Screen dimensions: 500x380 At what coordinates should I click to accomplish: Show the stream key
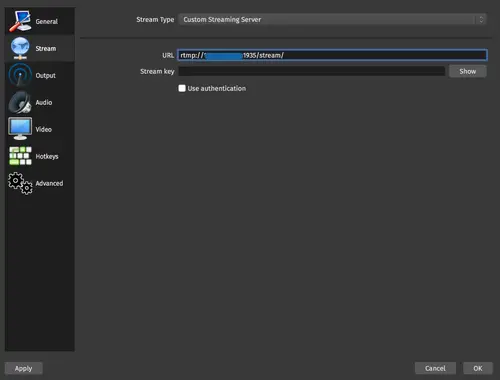coord(468,71)
